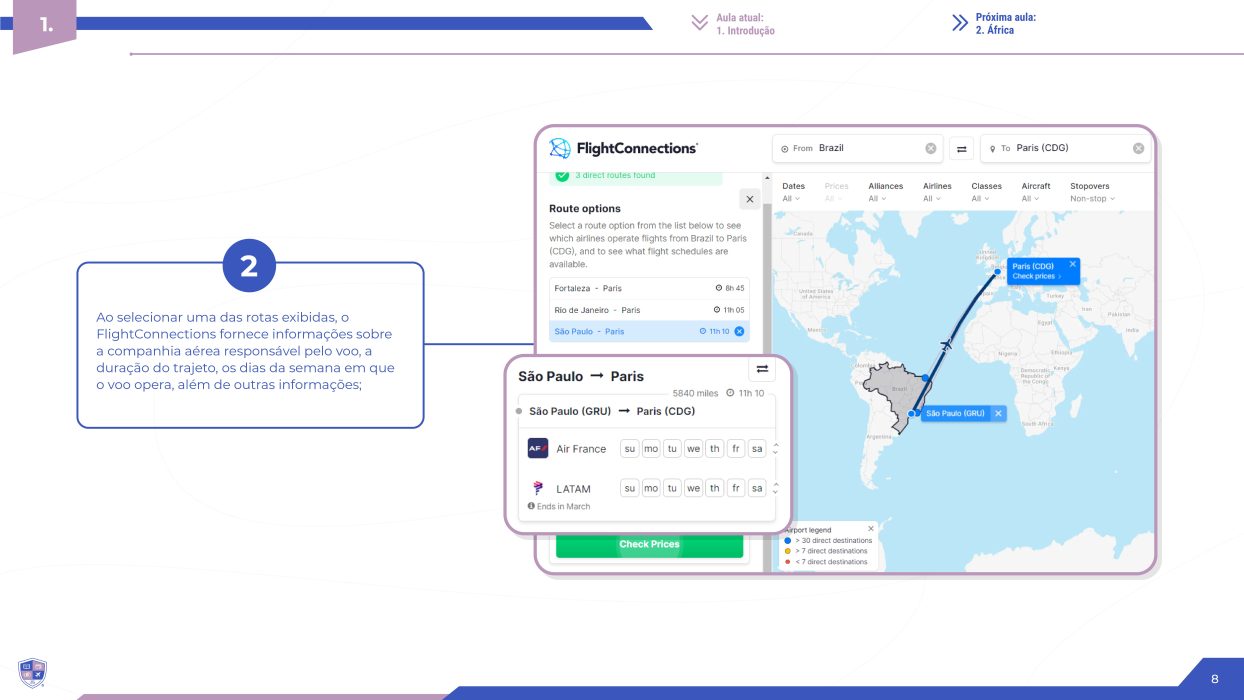The image size is (1244, 700).
Task: Click the "Route options" heading
Action: click(x=585, y=209)
